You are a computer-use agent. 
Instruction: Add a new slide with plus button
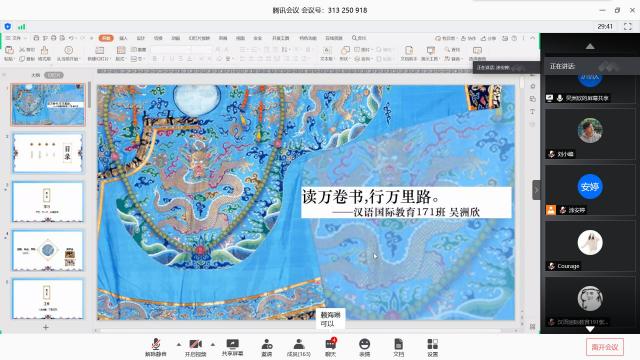[46, 327]
